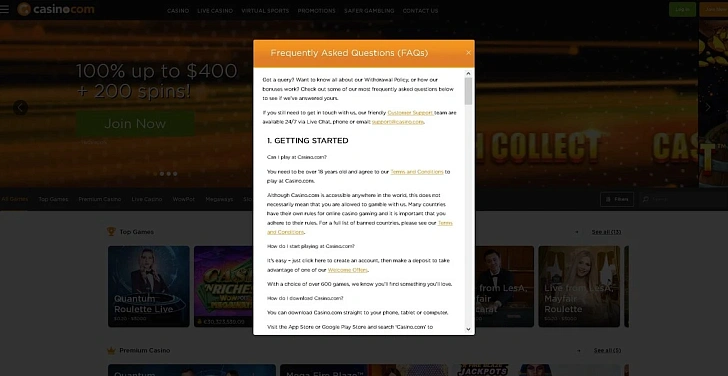This screenshot has width=728, height=376.
Task: Go to previous banner slide arrow
Action: [20, 108]
